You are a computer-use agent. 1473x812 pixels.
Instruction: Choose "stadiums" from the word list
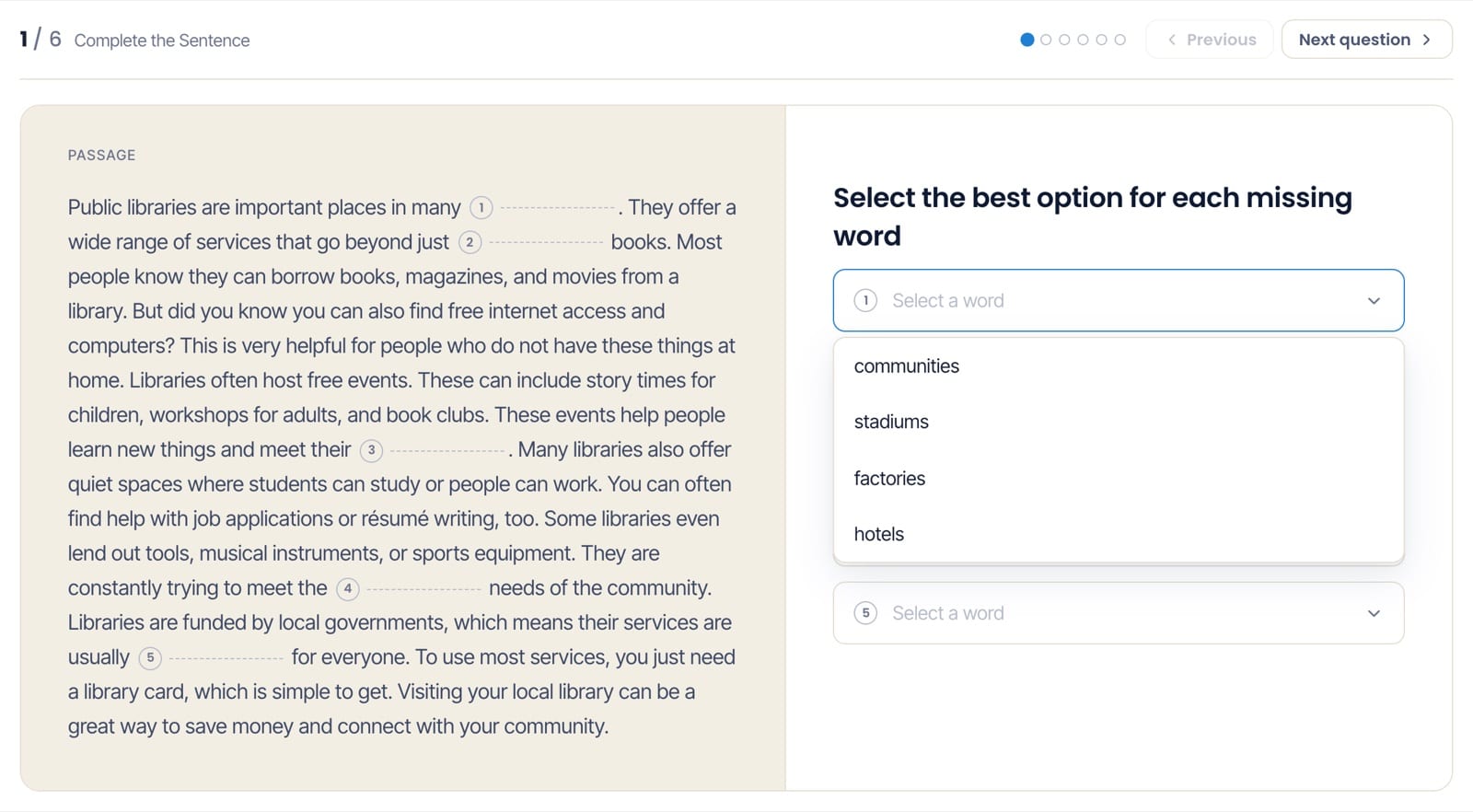click(1119, 422)
